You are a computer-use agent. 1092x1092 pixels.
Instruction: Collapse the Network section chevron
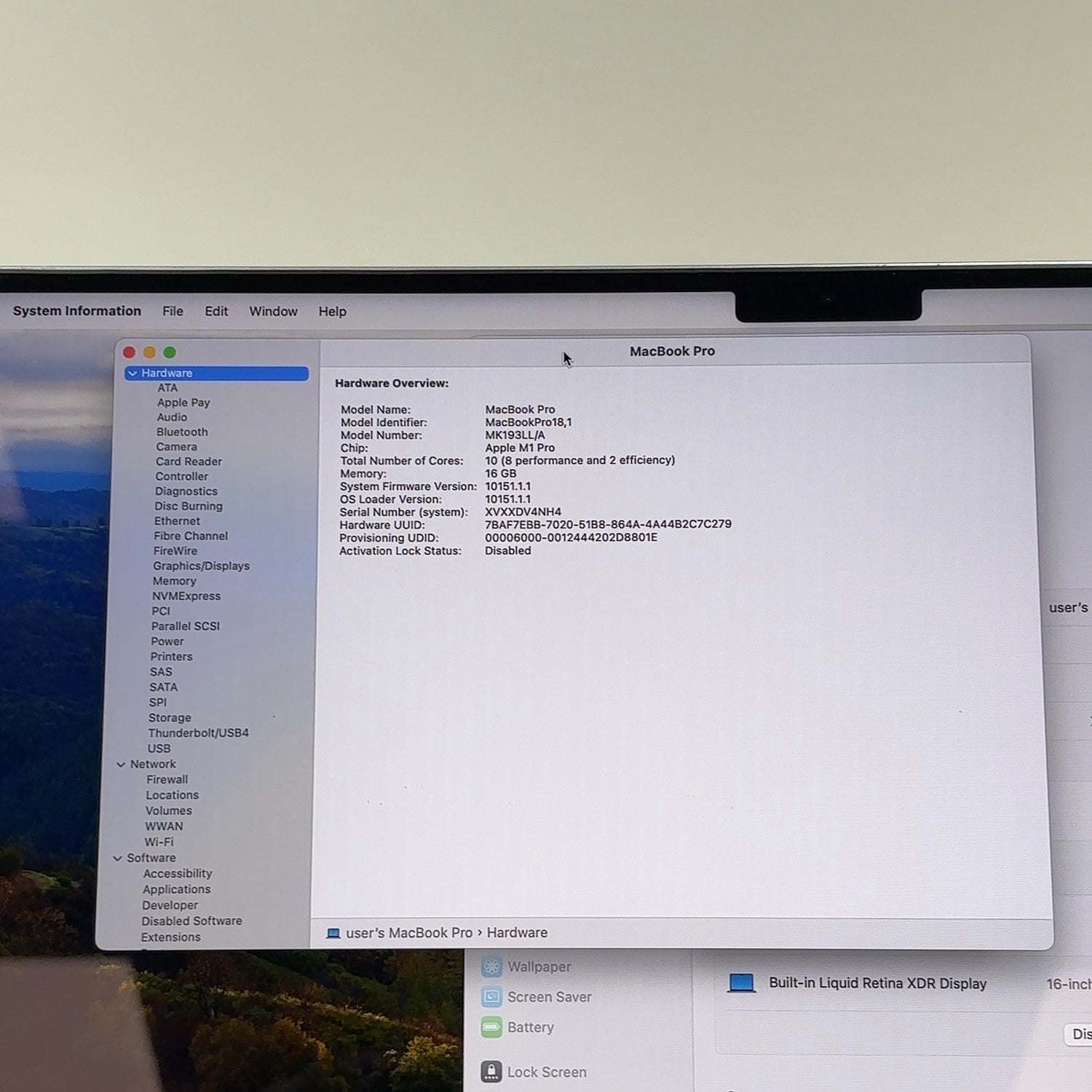121,764
